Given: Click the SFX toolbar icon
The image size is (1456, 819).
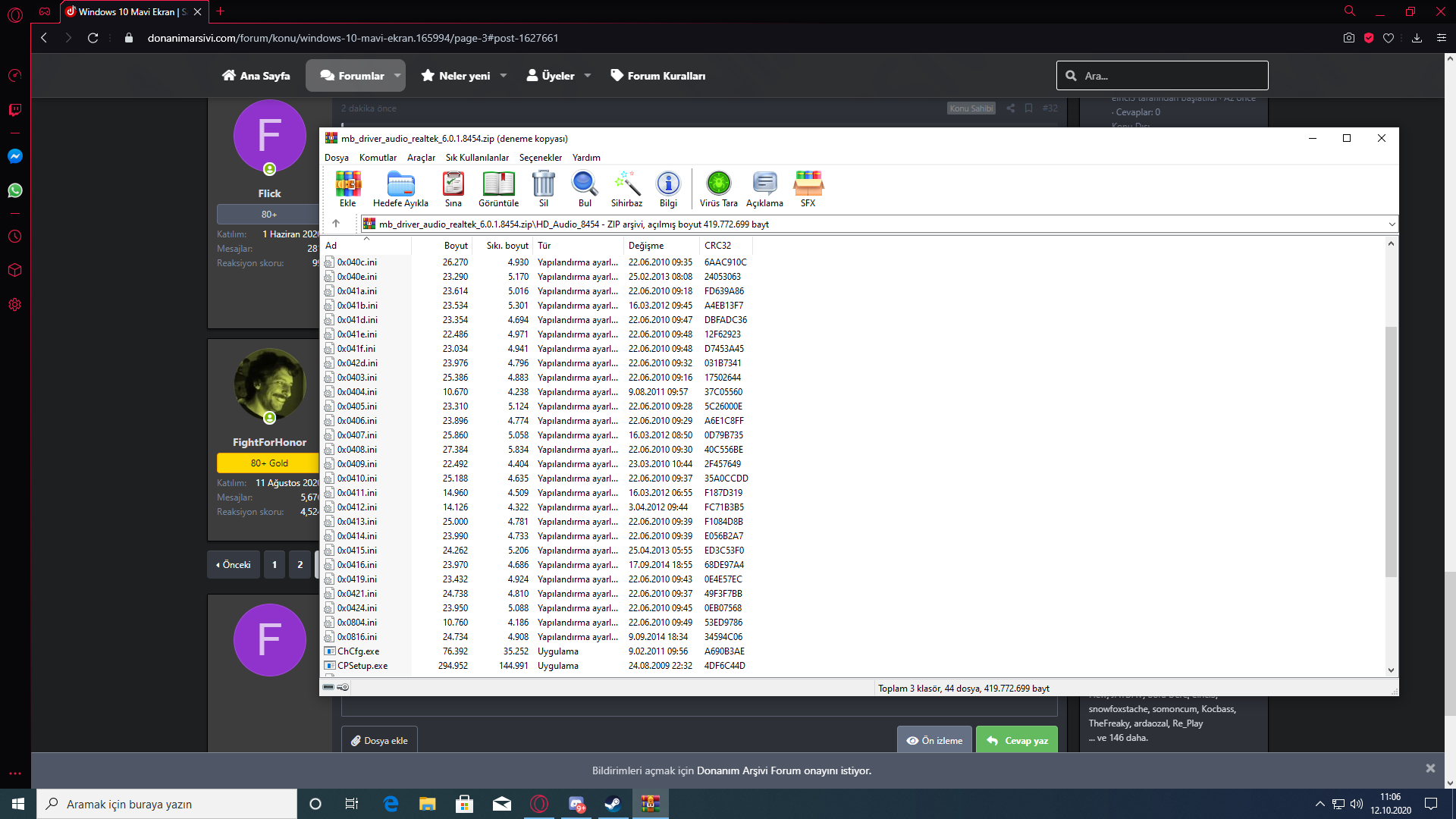Looking at the screenshot, I should pyautogui.click(x=808, y=189).
